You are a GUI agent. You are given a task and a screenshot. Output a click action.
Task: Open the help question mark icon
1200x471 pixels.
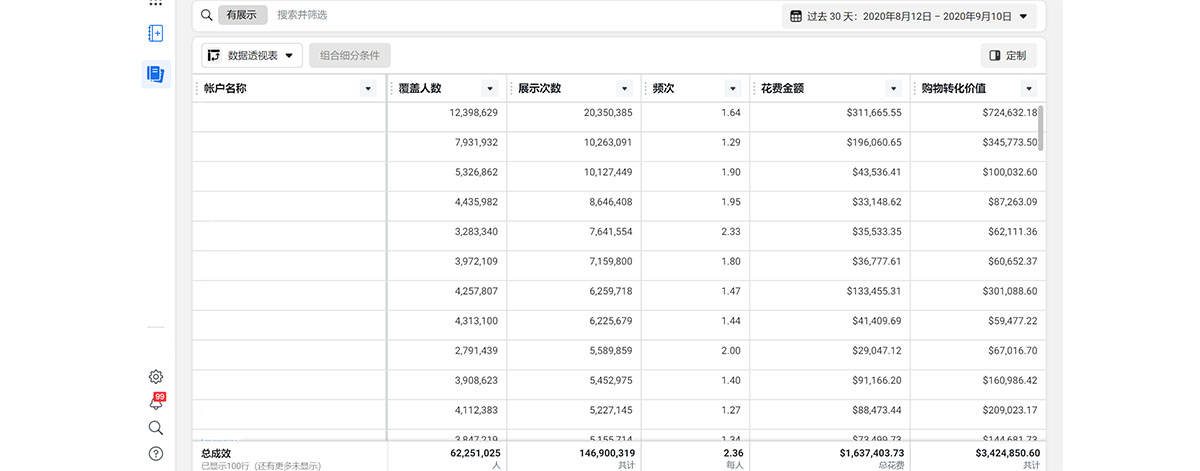click(x=156, y=454)
